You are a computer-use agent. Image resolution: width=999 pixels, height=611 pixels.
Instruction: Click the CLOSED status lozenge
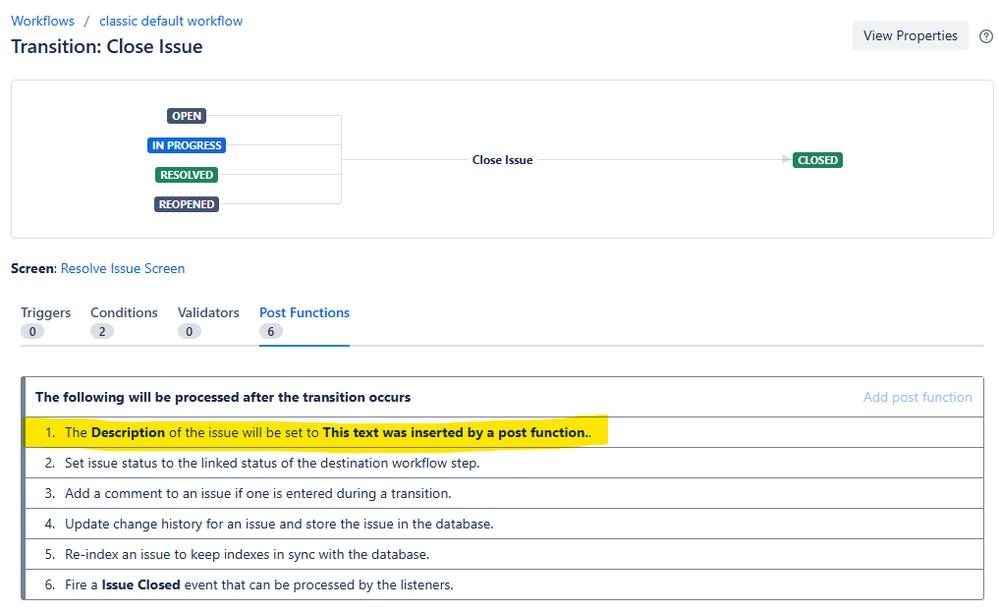(817, 160)
